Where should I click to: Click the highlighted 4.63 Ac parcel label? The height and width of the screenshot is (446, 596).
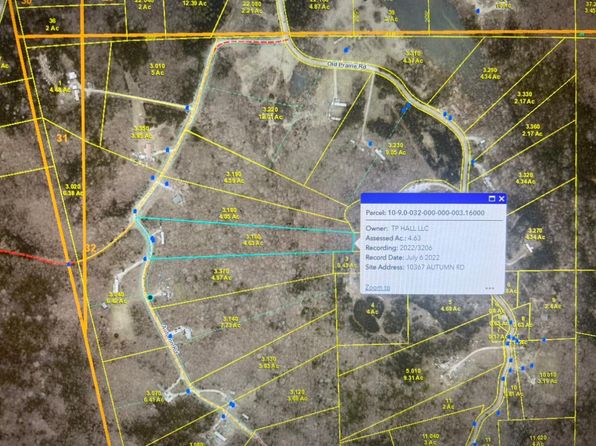click(253, 240)
